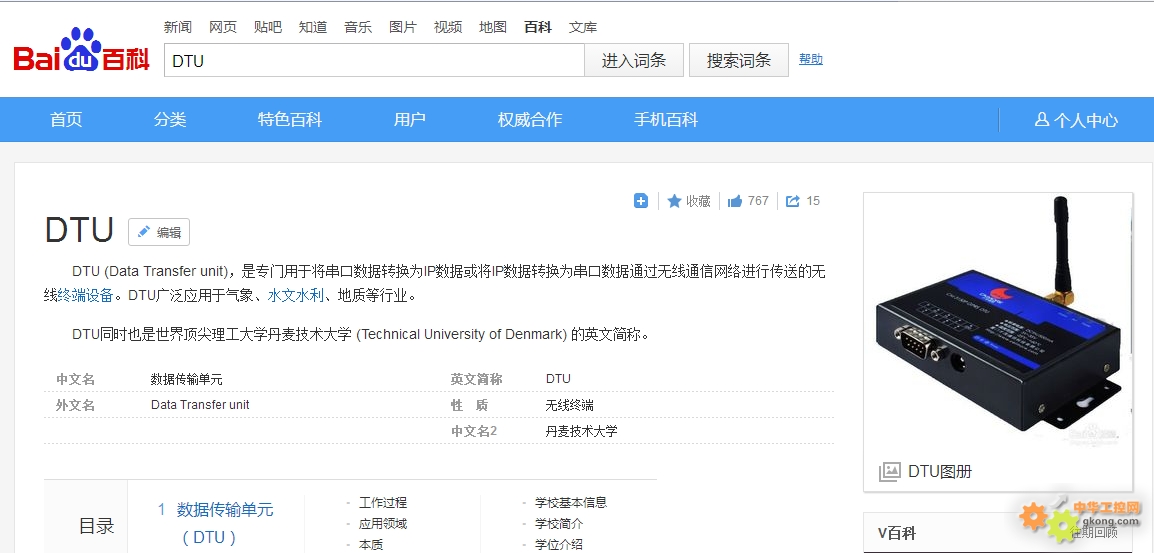Click the 进入词条 button
Screen dimensions: 1154x553
(634, 60)
